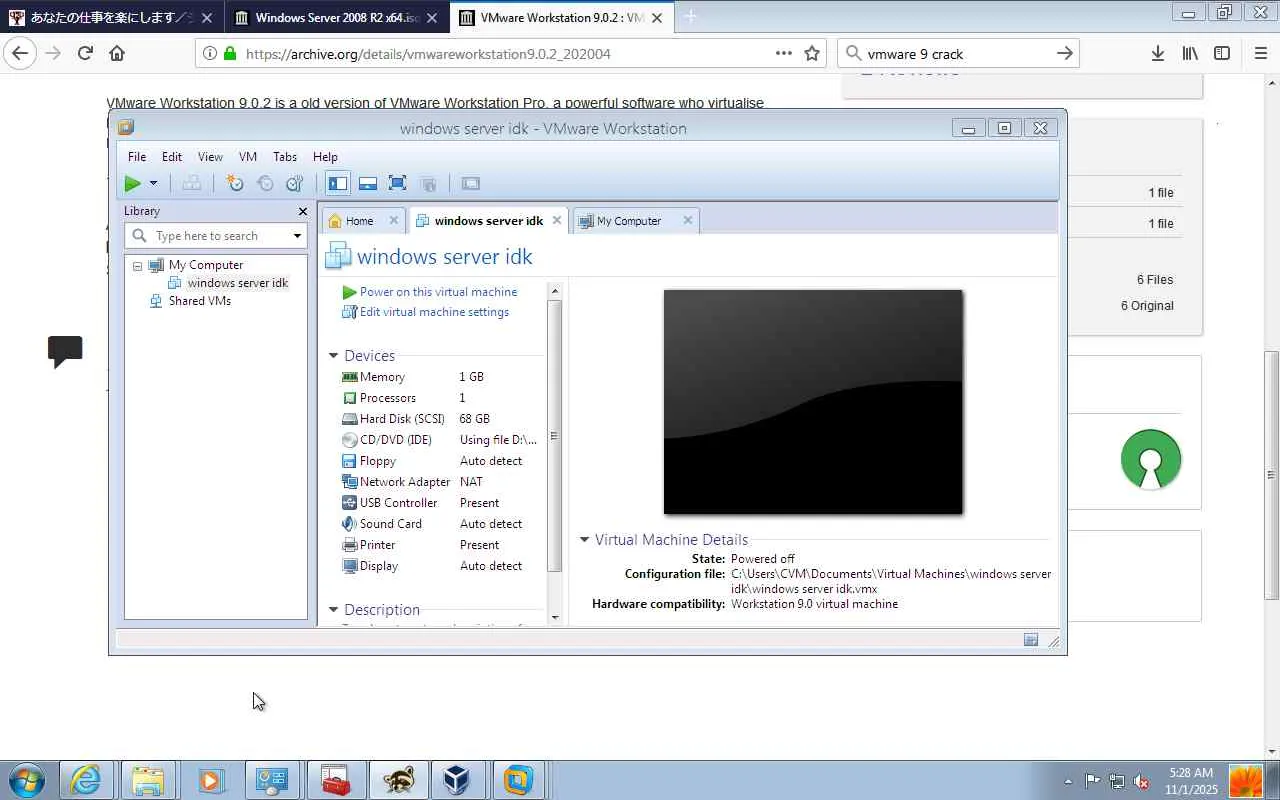
Task: Reload the archive.org page in Firefox
Action: (x=85, y=54)
